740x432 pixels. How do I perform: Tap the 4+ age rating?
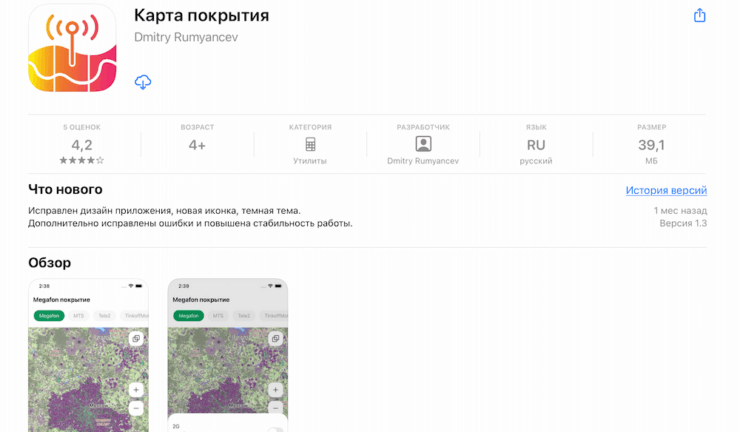click(x=197, y=145)
